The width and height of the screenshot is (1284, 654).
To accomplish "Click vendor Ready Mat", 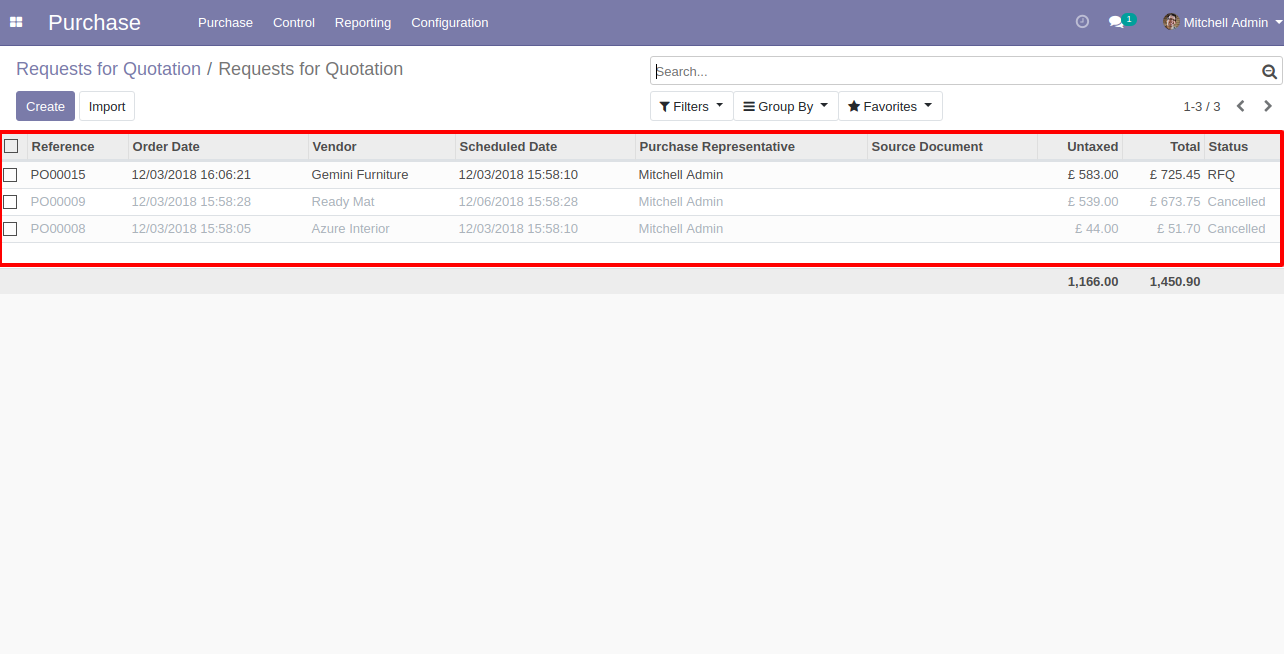I will click(343, 202).
